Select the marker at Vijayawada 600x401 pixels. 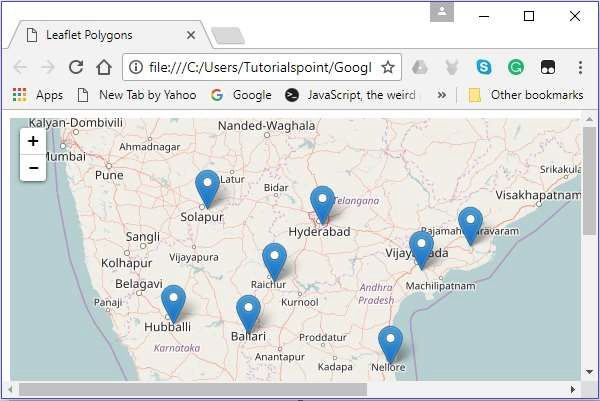point(421,248)
